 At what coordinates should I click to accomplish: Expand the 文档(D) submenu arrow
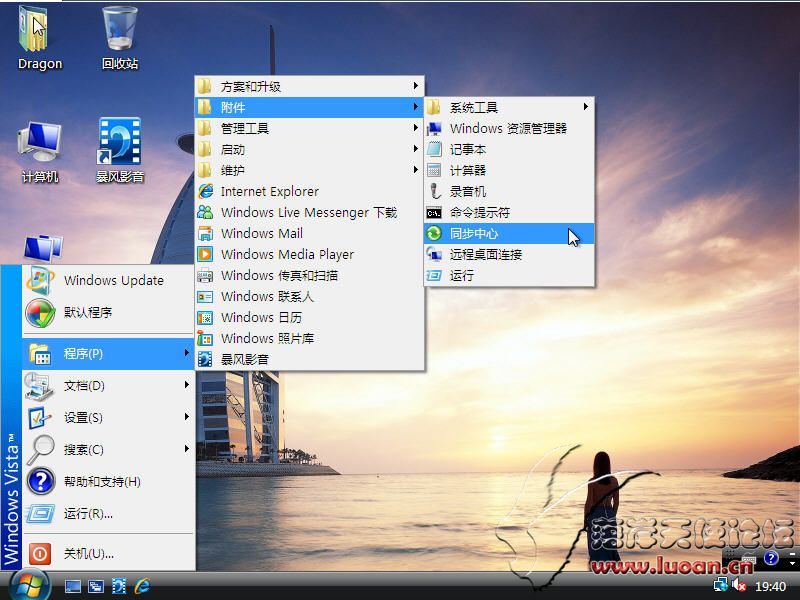click(187, 385)
